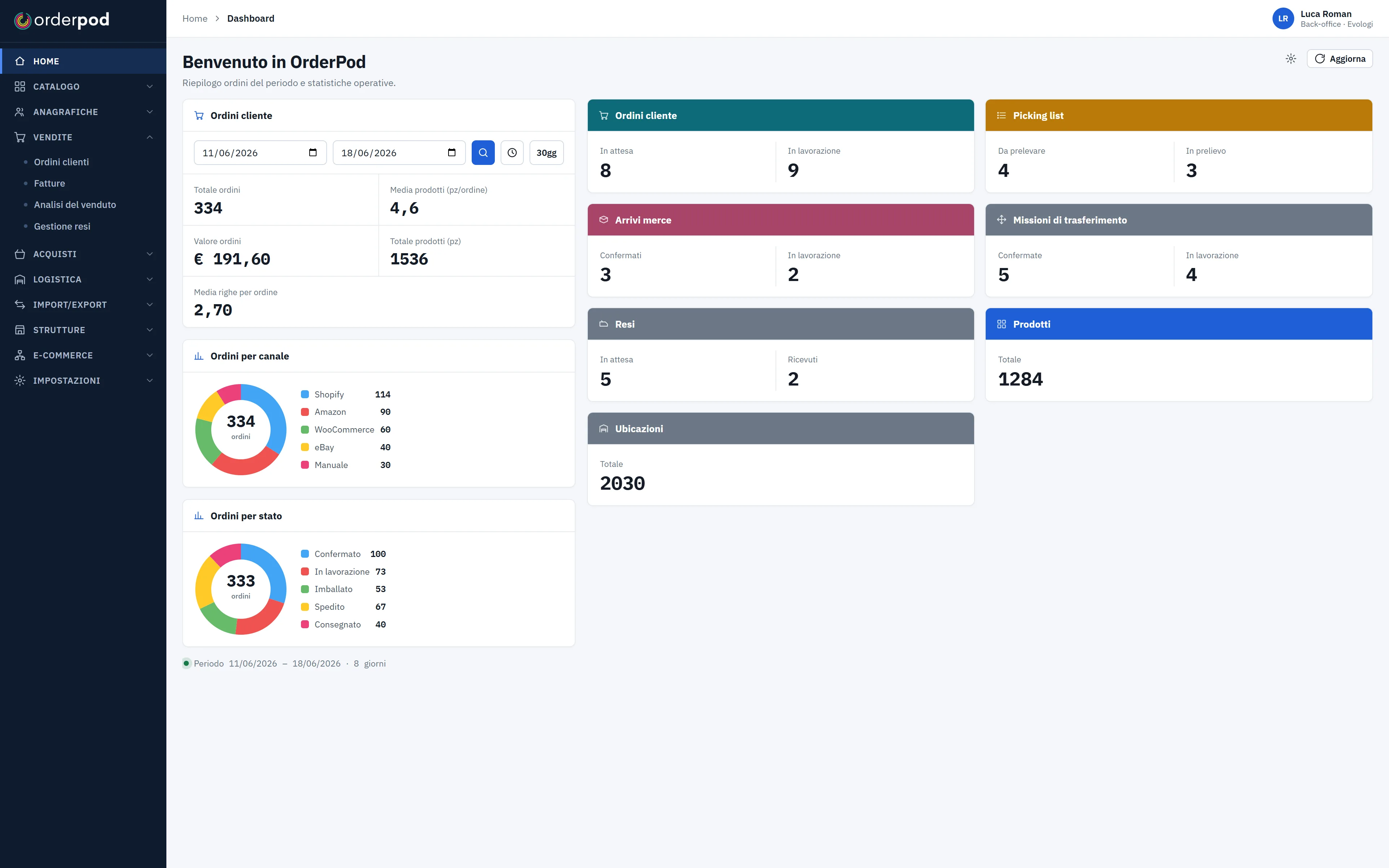
Task: Click the Picking list icon in orange header
Action: coord(1002,115)
